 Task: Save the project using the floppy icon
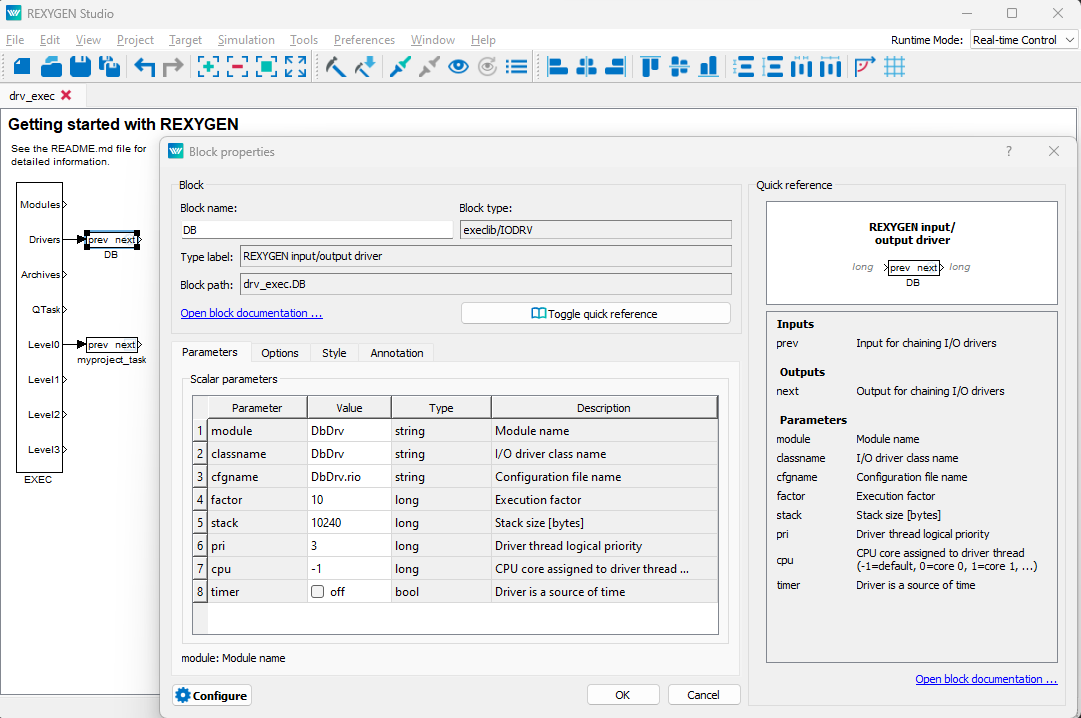[81, 67]
